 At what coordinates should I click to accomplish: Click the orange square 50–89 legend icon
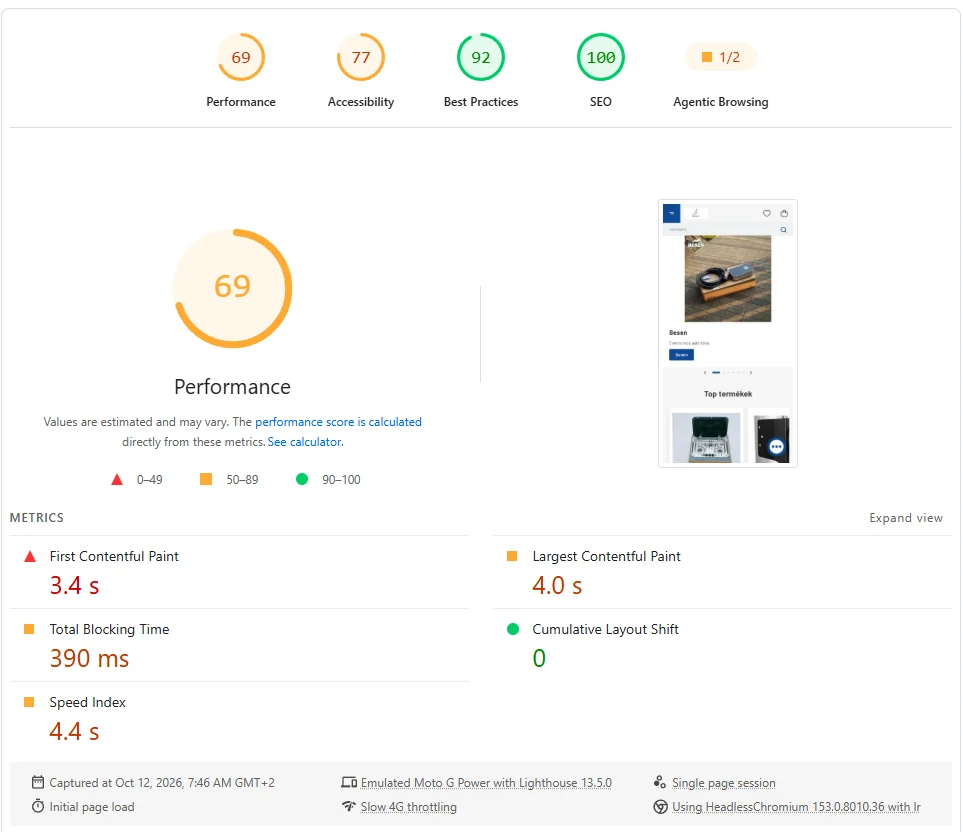click(206, 479)
